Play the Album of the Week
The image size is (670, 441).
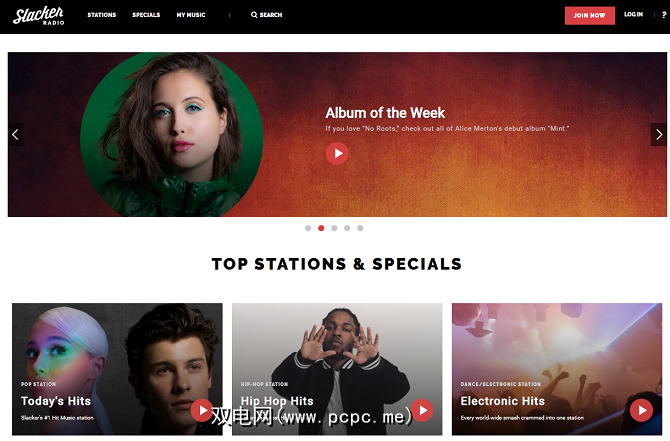coord(337,153)
